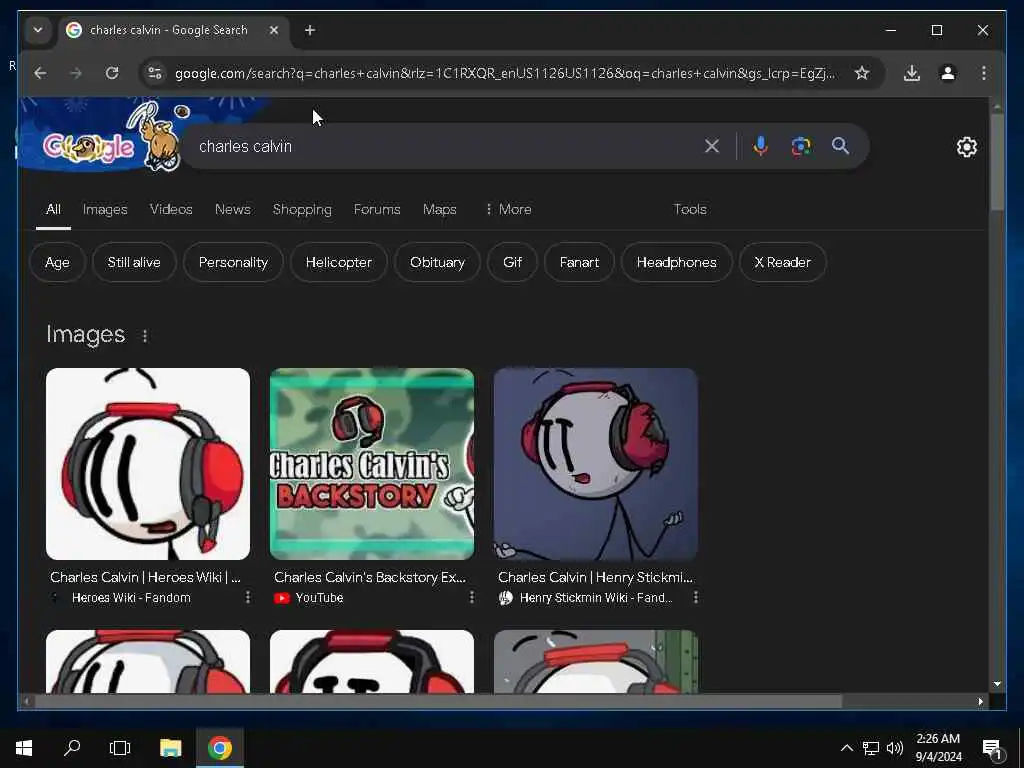The image size is (1024, 768).
Task: Click the Henry Stickmin Wiki source icon
Action: 505,598
